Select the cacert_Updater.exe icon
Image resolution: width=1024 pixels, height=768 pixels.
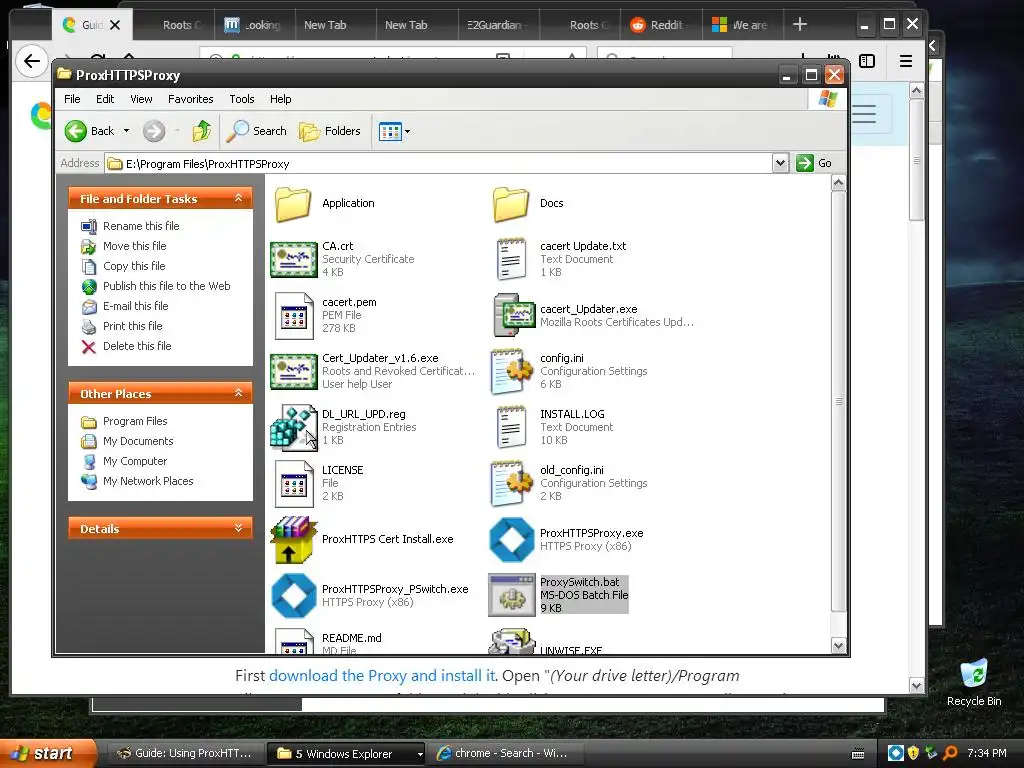[x=514, y=315]
